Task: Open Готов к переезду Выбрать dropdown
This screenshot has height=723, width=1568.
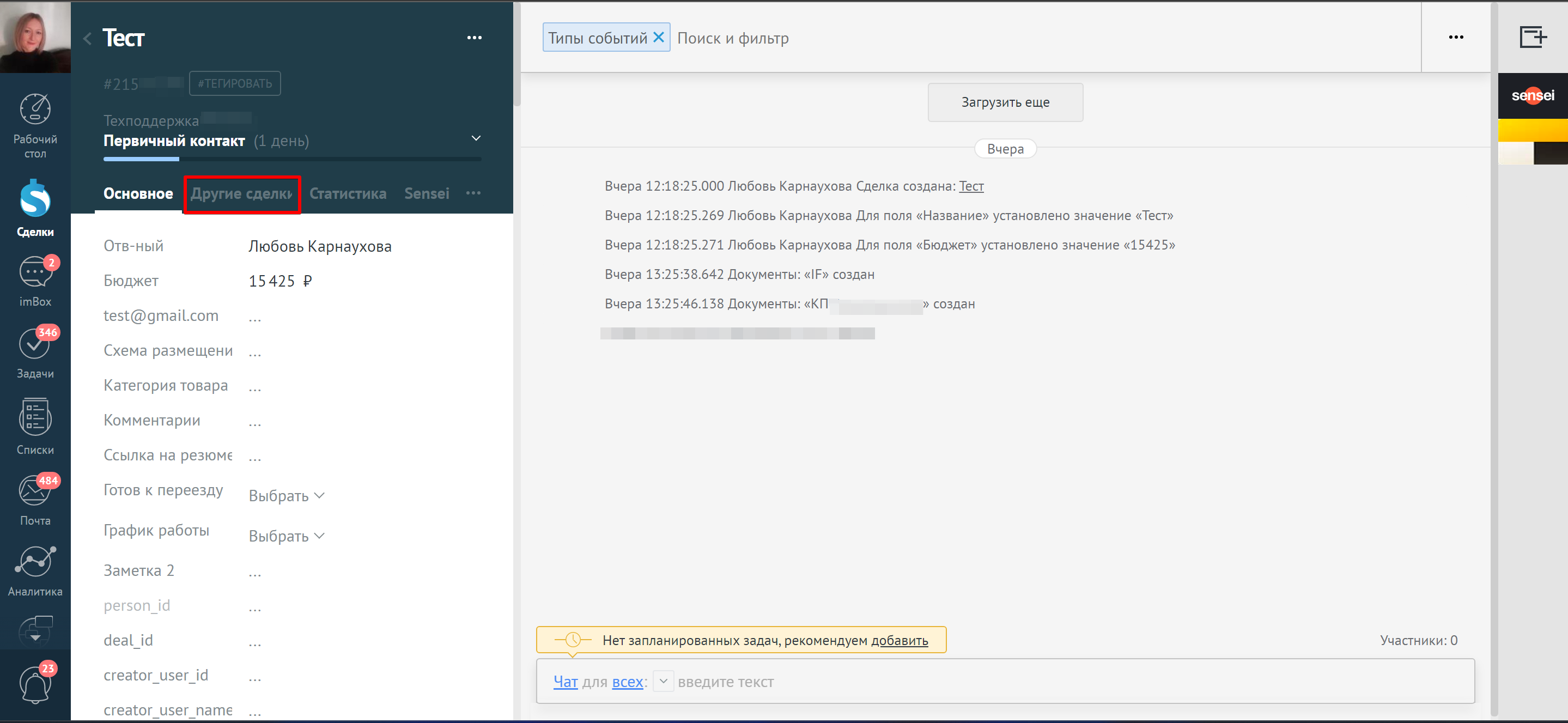Action: click(287, 496)
